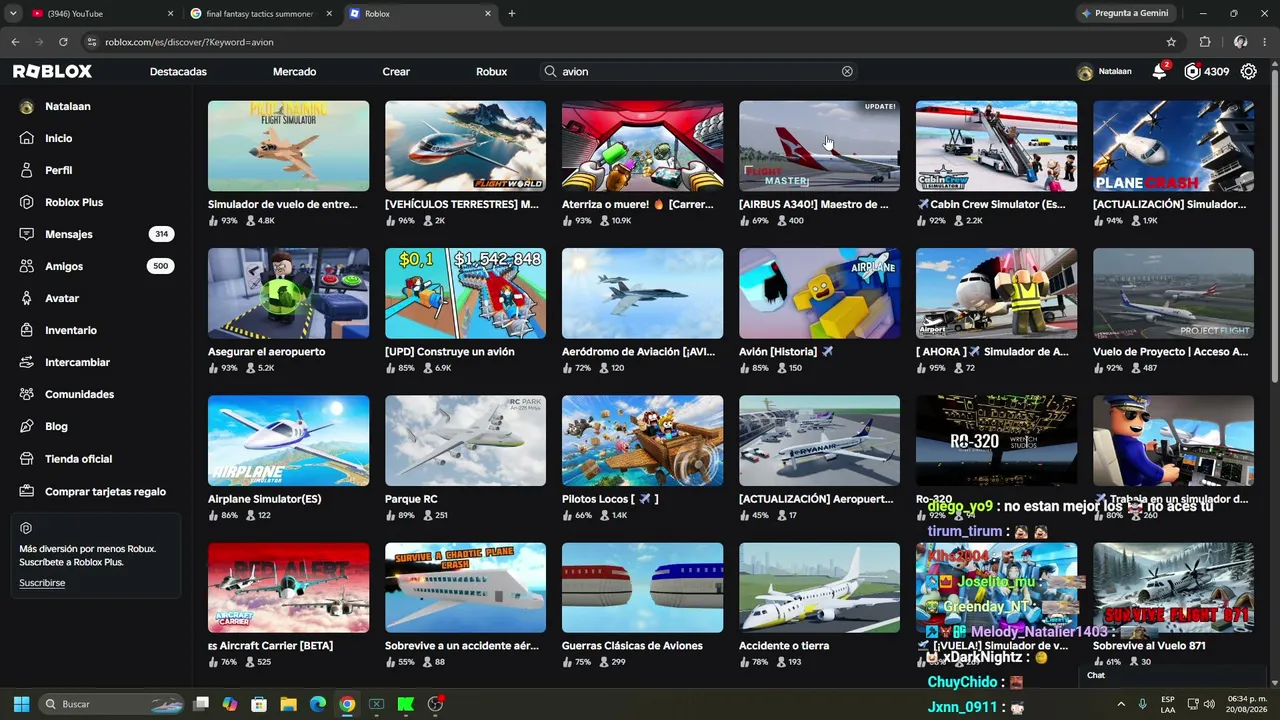Click Suscribirse link for Roblox Plus

pyautogui.click(x=42, y=583)
